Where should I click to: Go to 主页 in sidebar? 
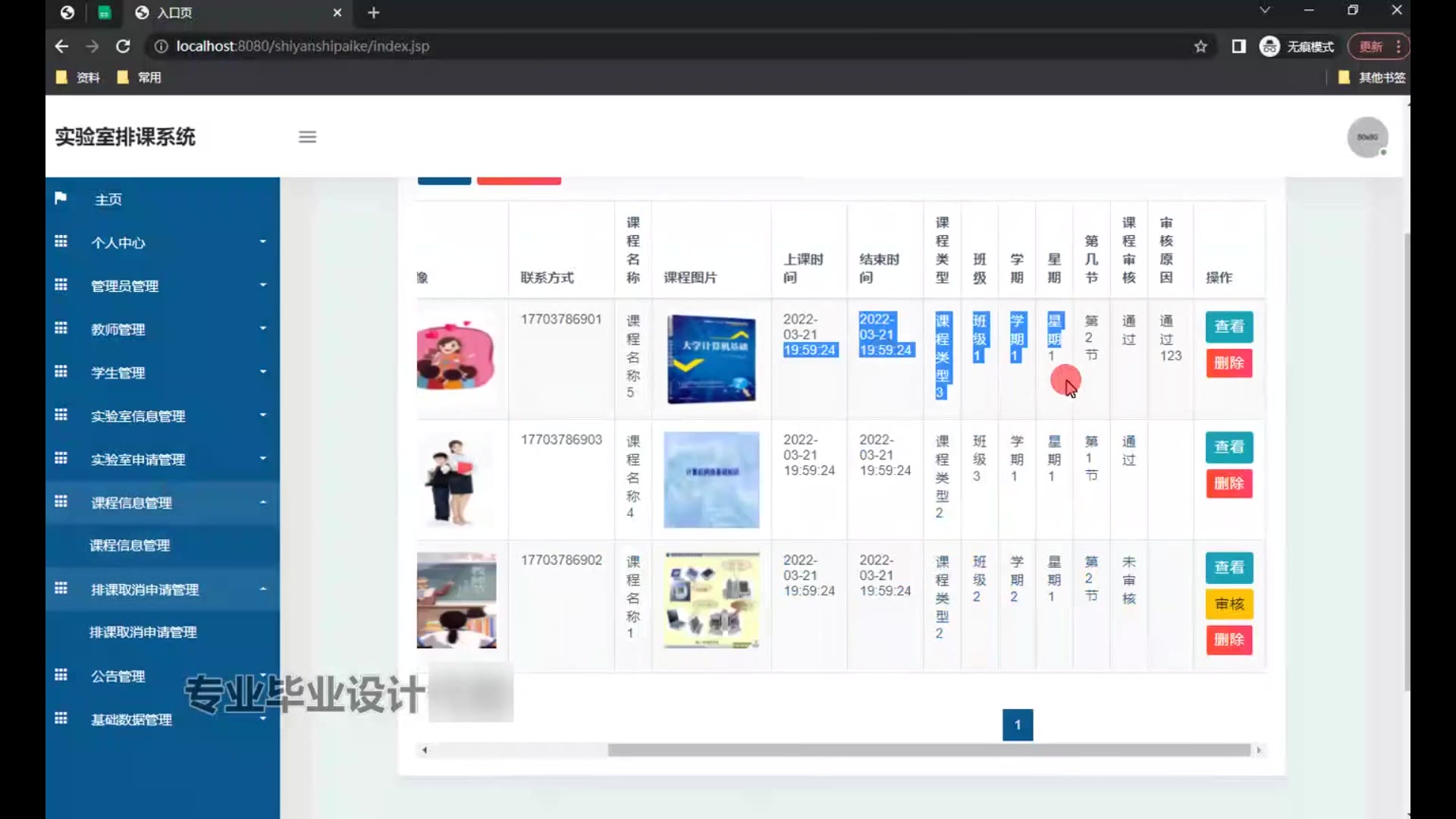(x=108, y=199)
